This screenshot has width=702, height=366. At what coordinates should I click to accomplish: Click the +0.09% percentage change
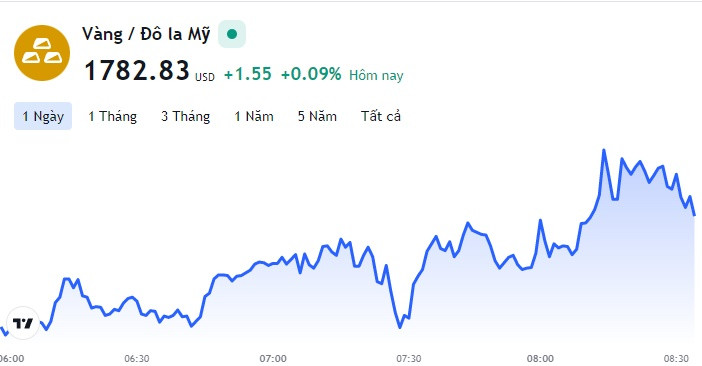[x=311, y=74]
